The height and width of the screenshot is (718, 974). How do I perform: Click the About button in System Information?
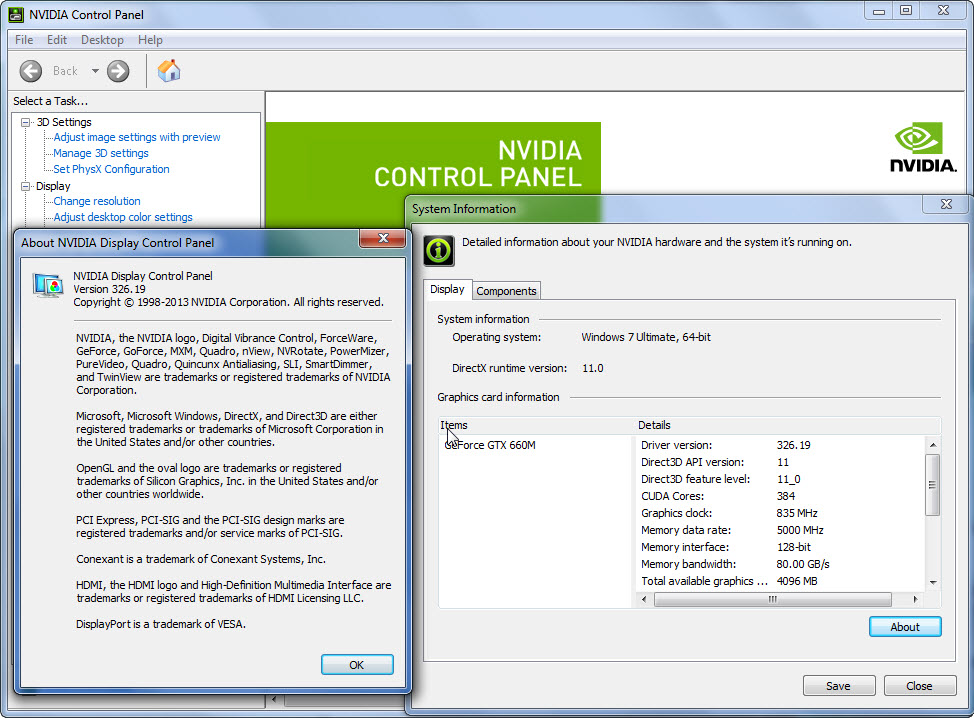pyautogui.click(x=904, y=627)
